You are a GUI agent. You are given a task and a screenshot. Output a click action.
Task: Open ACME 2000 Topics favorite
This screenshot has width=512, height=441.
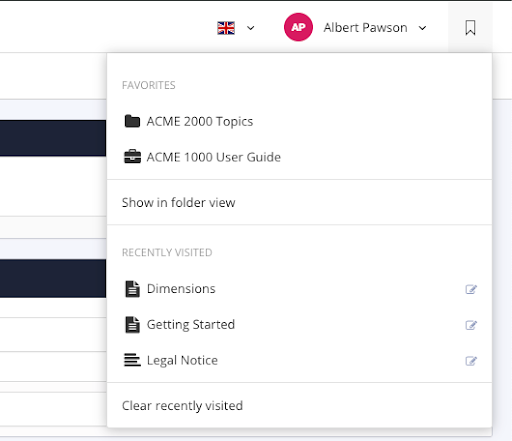200,122
